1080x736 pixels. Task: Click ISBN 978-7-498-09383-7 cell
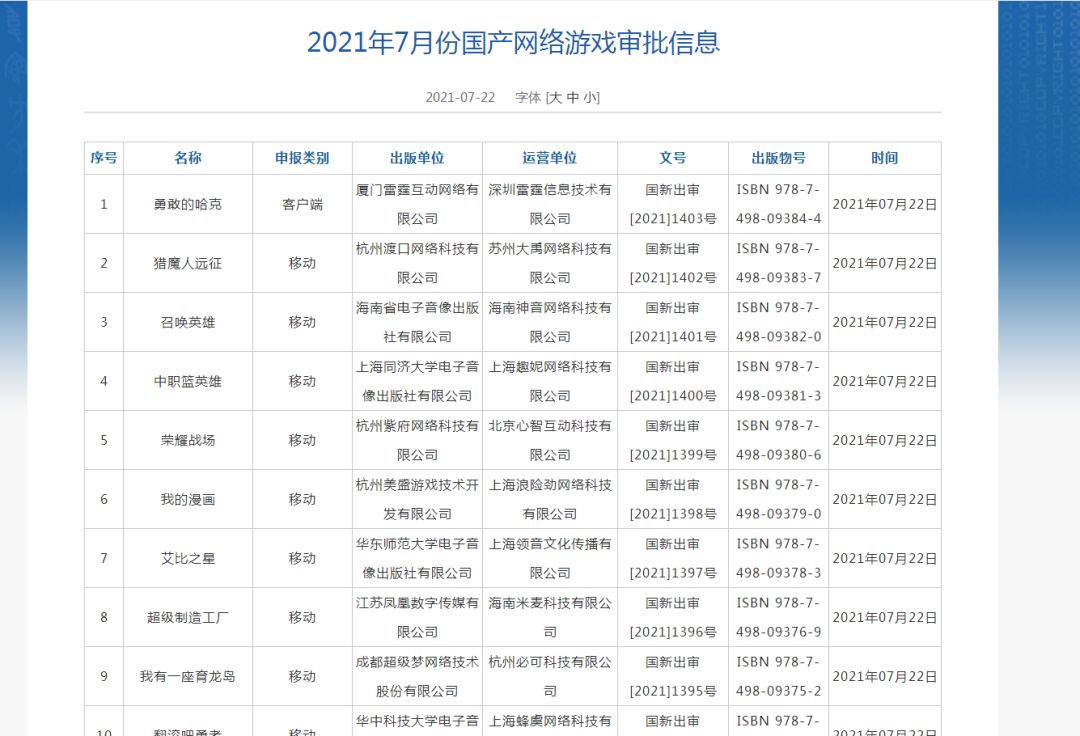[778, 264]
